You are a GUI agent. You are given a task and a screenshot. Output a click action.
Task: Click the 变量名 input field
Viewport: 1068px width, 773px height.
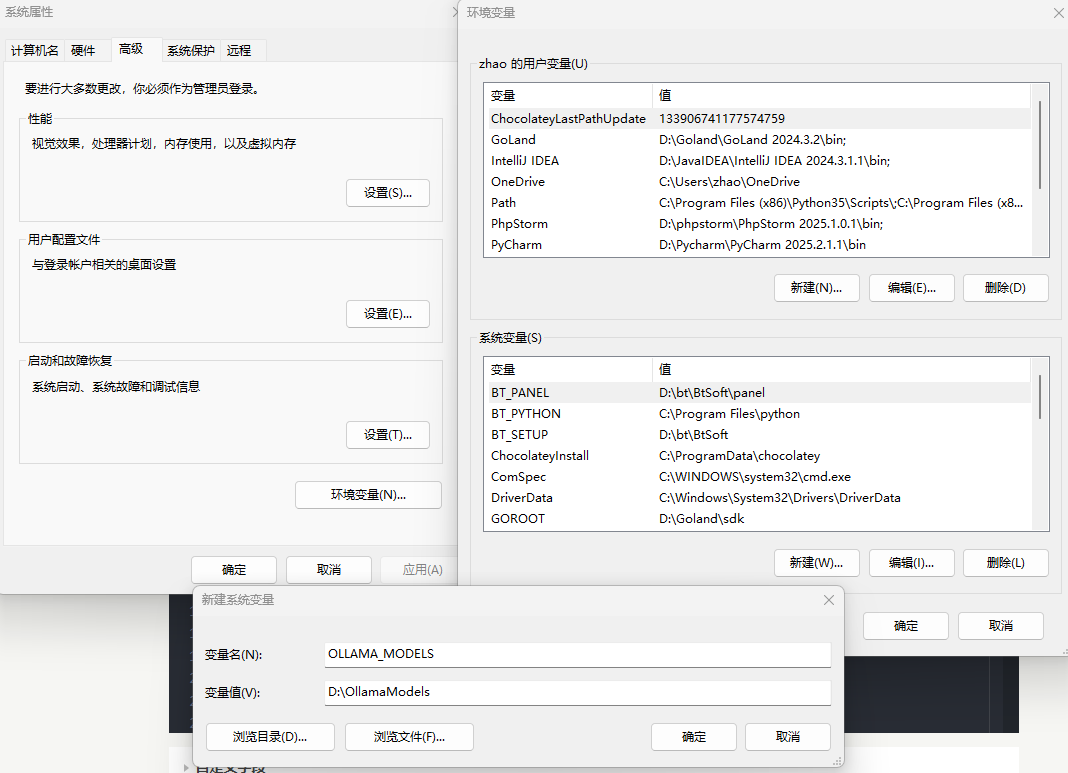pyautogui.click(x=577, y=654)
